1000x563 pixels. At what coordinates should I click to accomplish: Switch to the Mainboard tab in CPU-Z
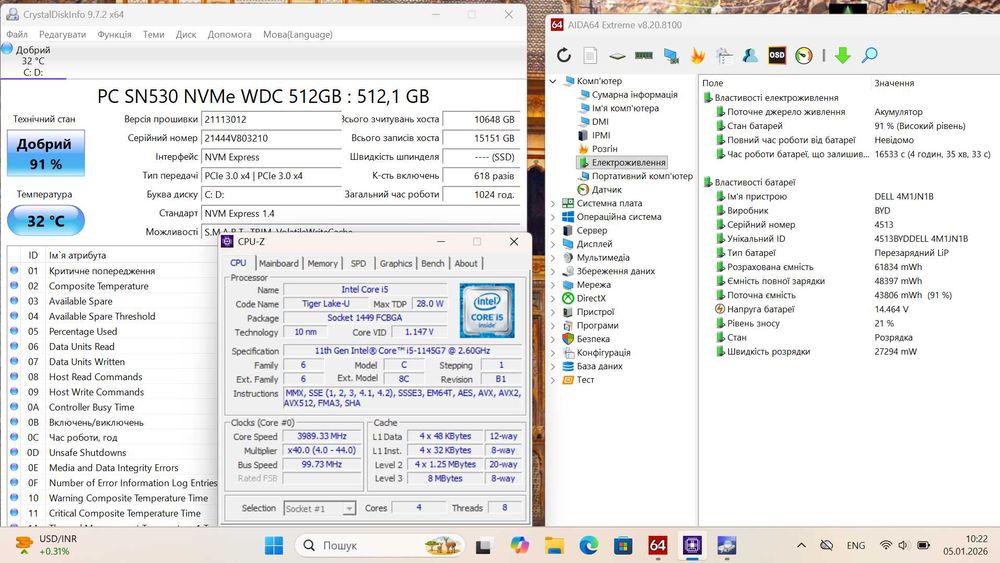[279, 263]
